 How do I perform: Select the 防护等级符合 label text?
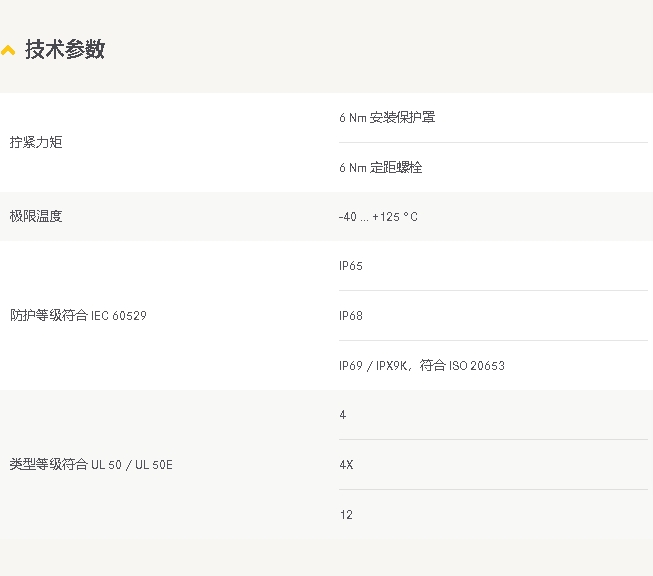49,315
